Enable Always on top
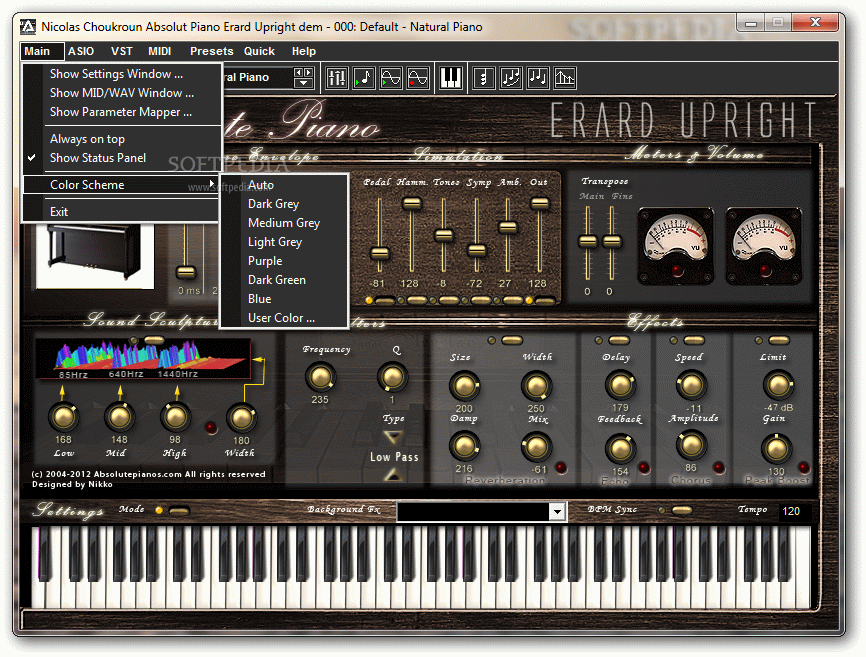The width and height of the screenshot is (866, 657). (x=122, y=139)
